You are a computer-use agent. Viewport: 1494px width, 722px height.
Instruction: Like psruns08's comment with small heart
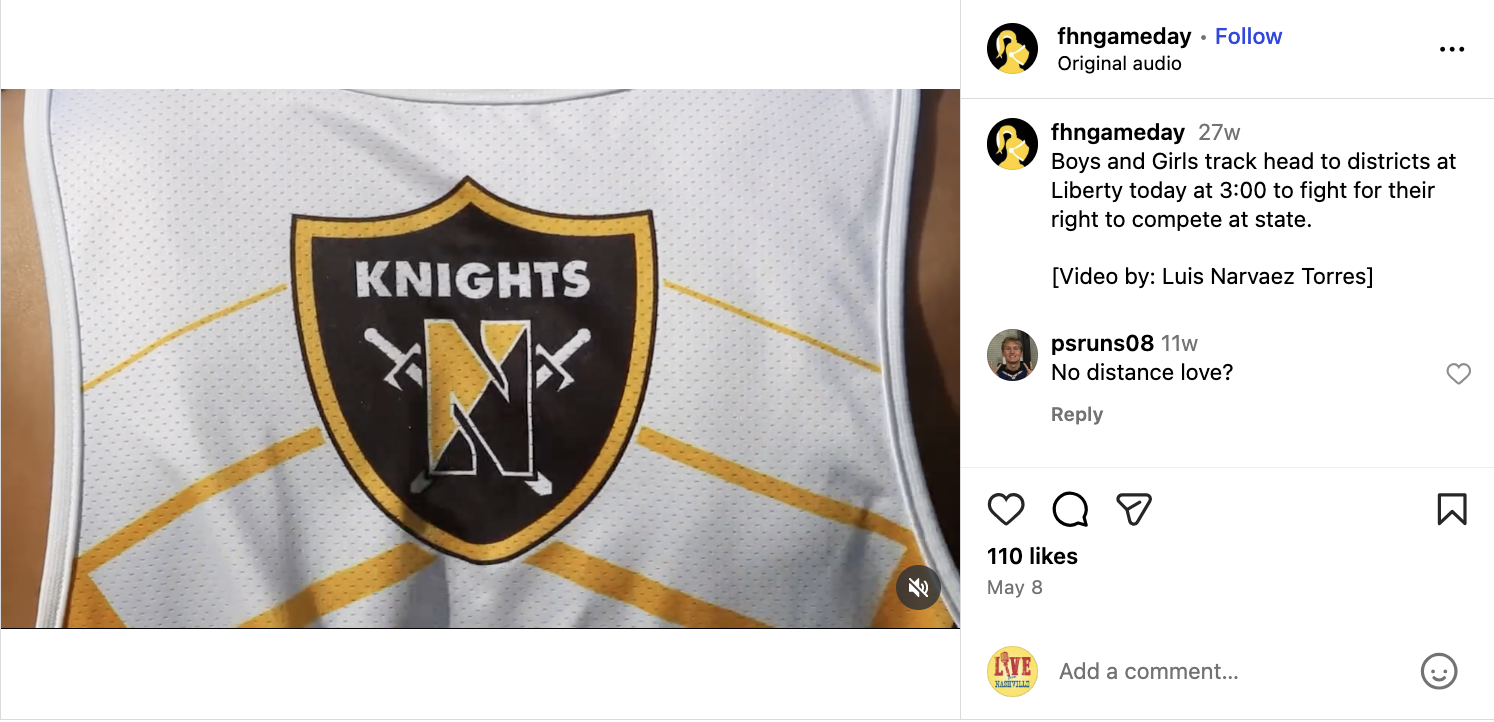tap(1459, 374)
